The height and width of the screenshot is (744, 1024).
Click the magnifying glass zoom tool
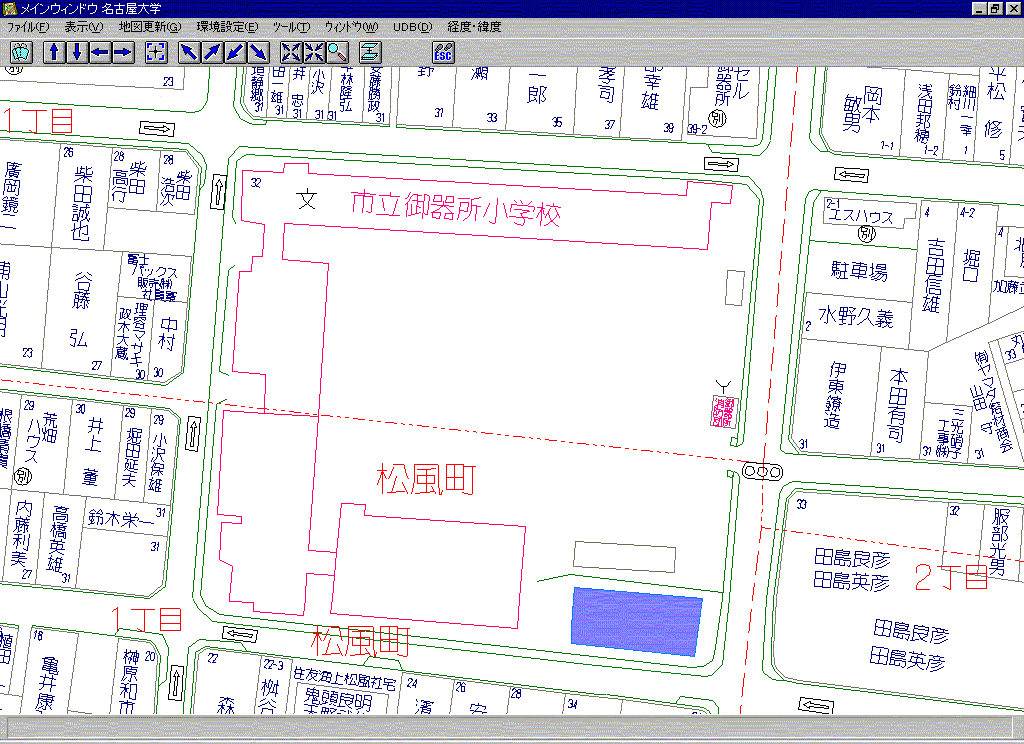[x=337, y=52]
